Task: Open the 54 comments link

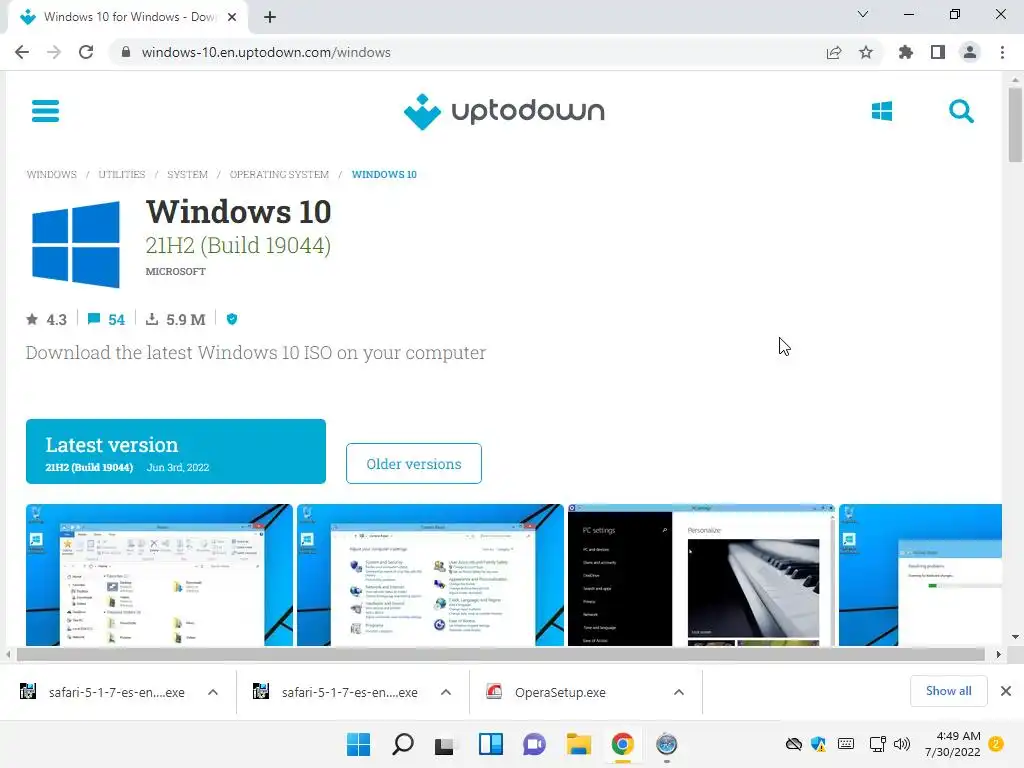Action: (x=106, y=319)
